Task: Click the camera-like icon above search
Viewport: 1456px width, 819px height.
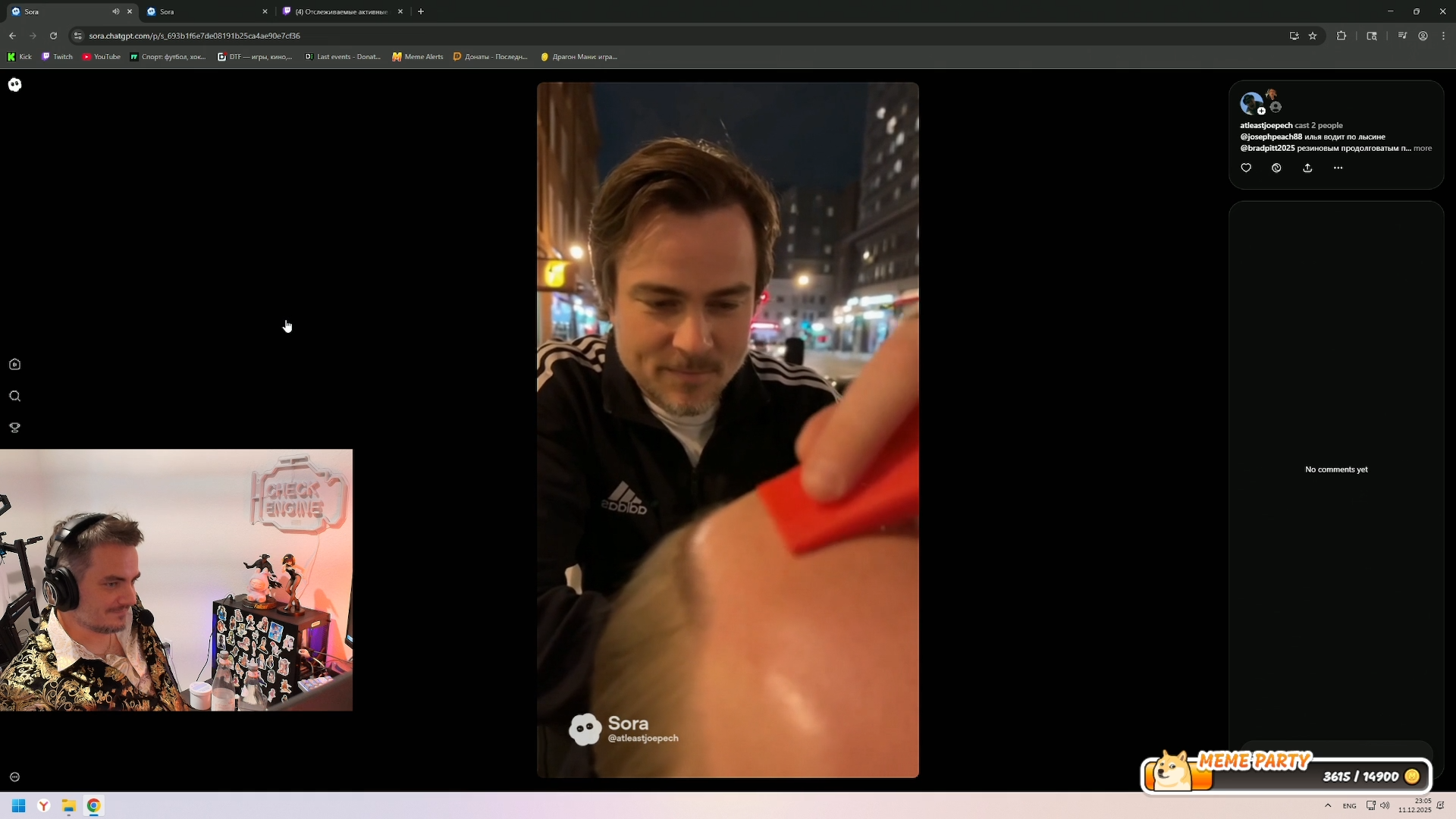Action: [15, 364]
